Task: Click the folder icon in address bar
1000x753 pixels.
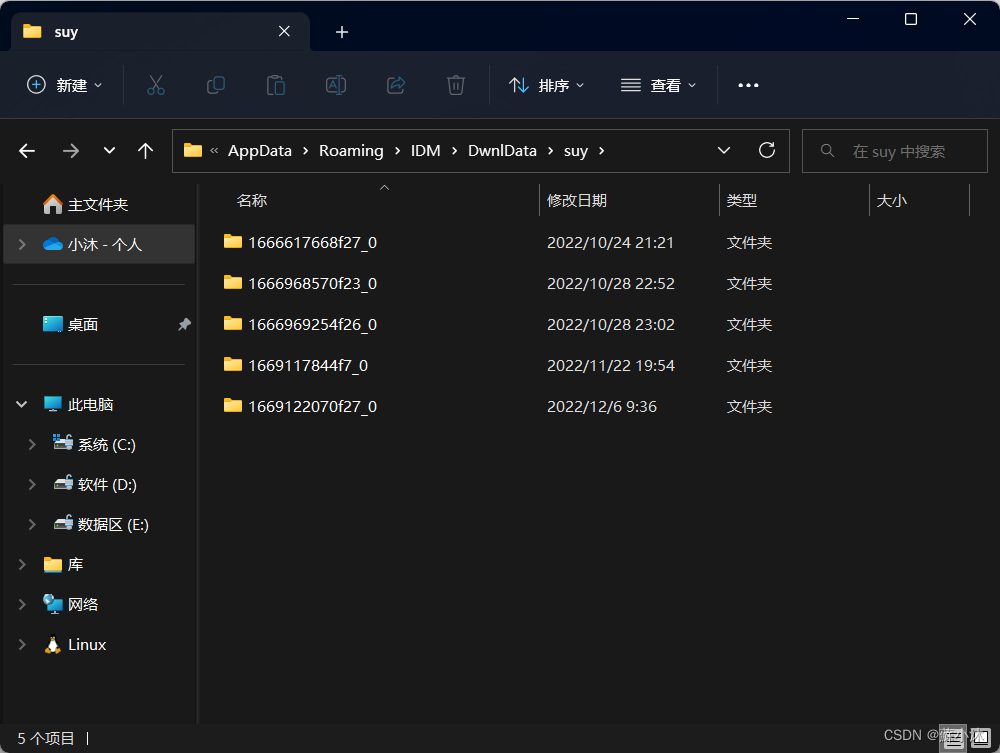Action: click(x=193, y=150)
